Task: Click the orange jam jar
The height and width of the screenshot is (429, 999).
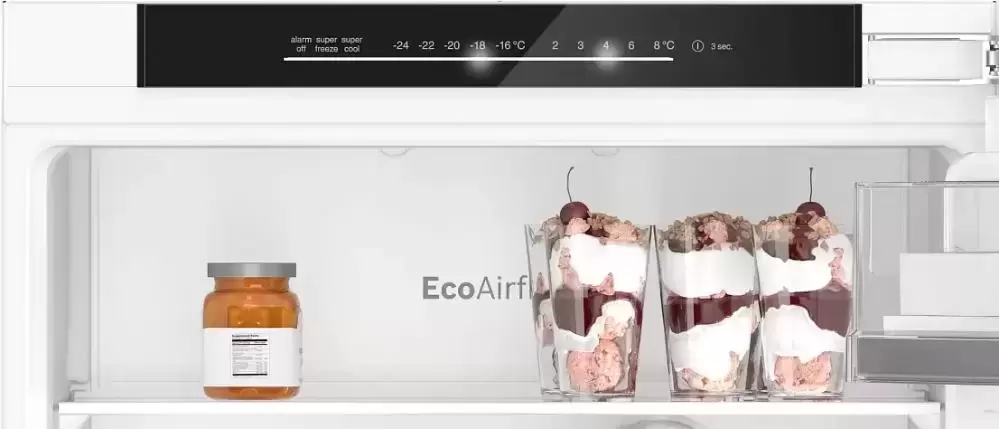Action: tap(252, 330)
